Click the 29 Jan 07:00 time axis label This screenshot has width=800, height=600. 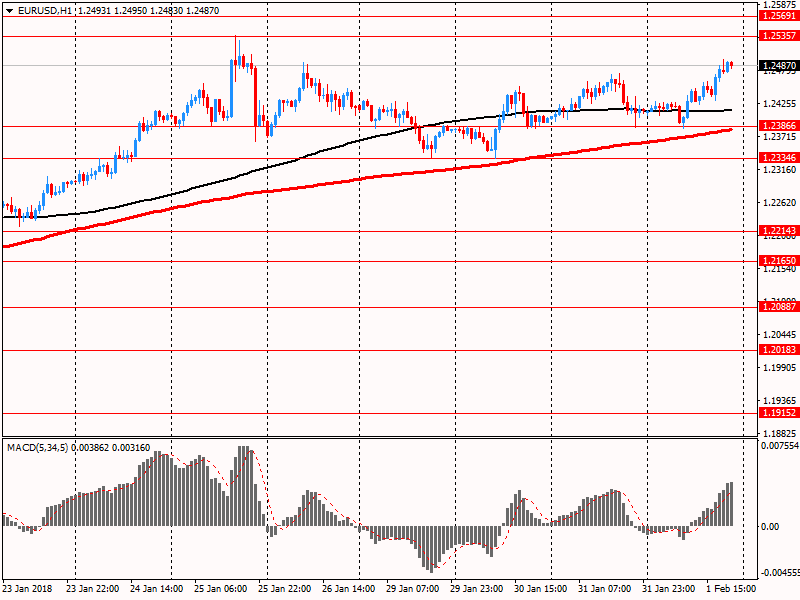tap(412, 589)
